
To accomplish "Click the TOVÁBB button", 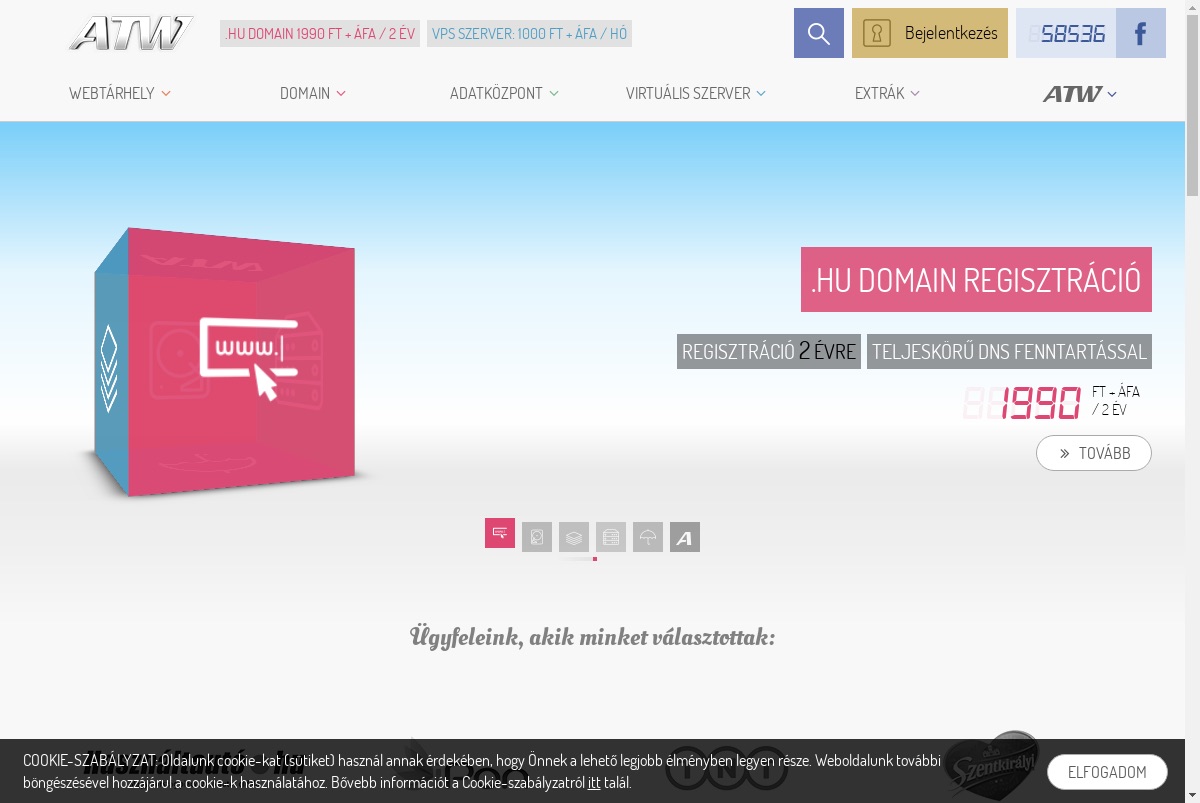I will click(x=1094, y=453).
